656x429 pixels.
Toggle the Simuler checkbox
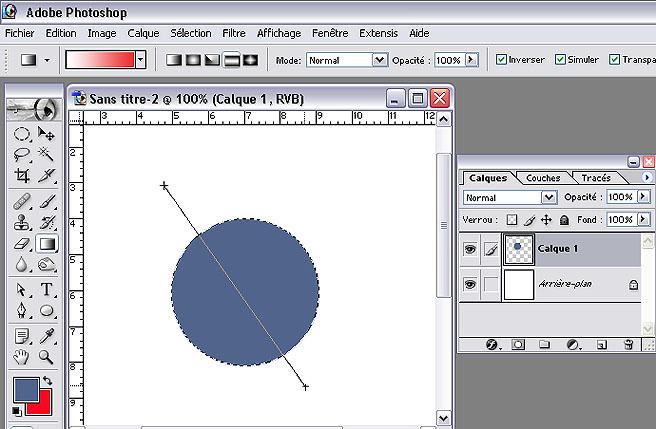[x=560, y=59]
